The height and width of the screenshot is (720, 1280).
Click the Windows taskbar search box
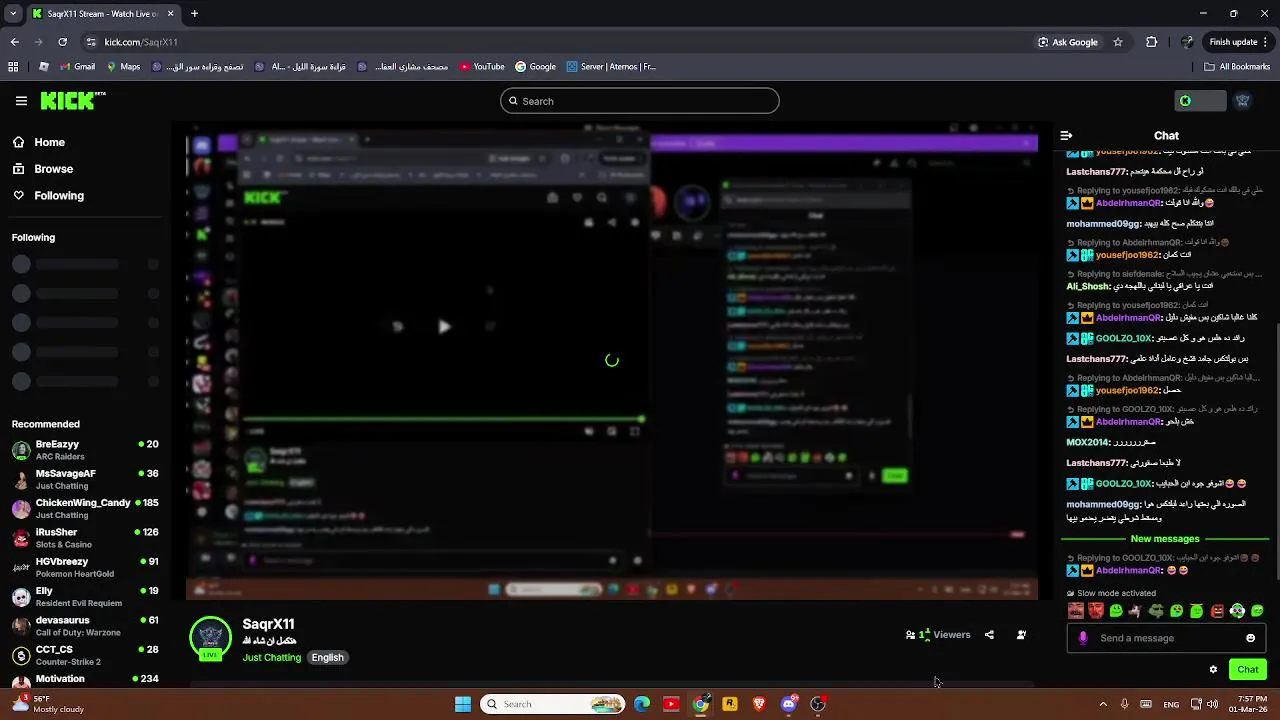point(552,704)
